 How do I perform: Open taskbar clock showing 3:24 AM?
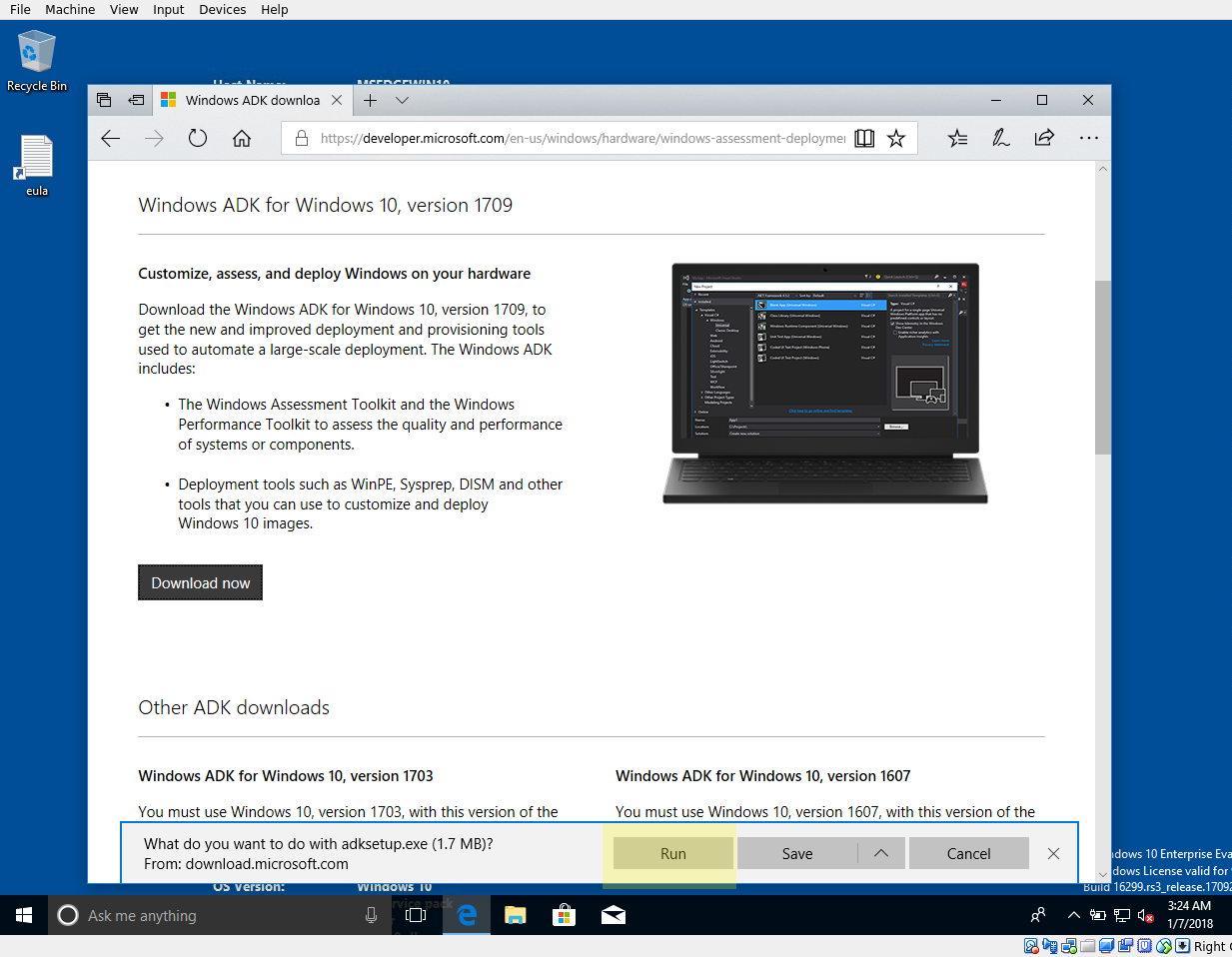coord(1189,915)
